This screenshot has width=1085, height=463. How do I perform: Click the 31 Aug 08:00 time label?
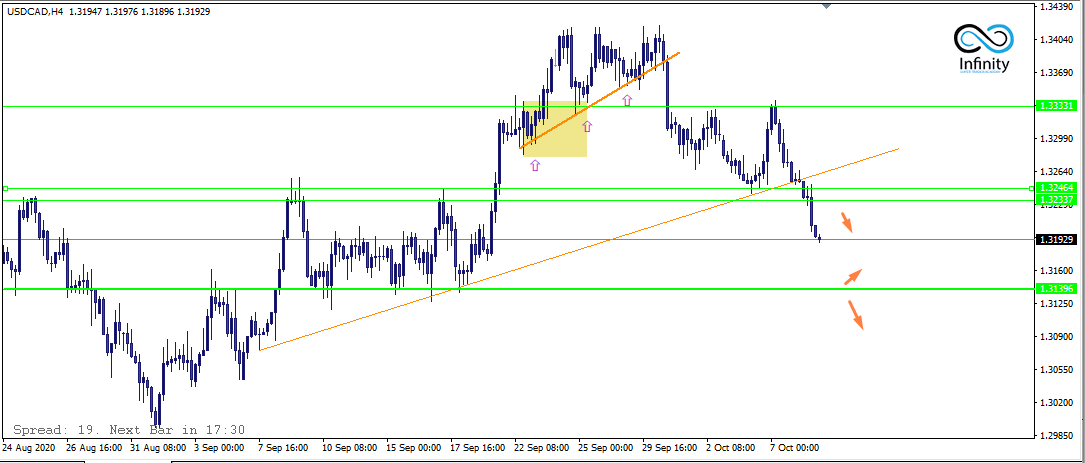click(x=158, y=448)
